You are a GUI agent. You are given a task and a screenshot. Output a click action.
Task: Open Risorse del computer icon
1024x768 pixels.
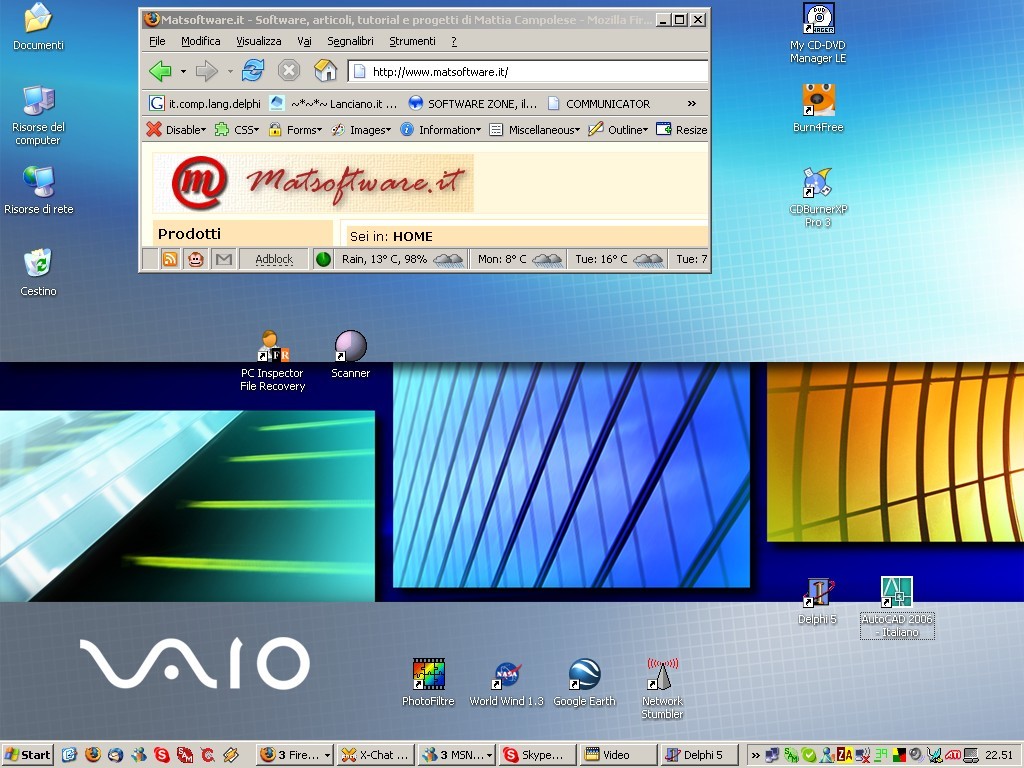[38, 115]
